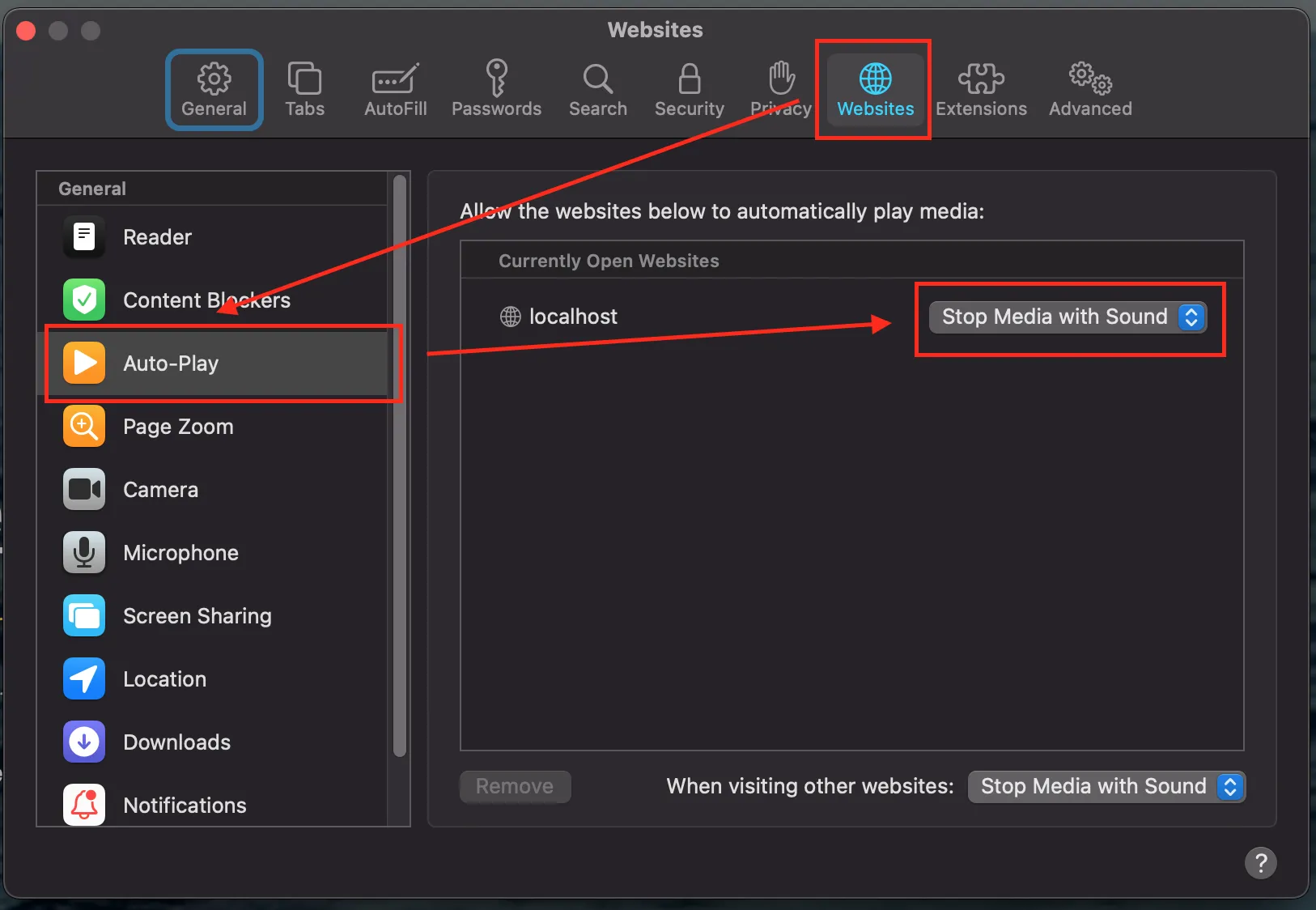Go to the Security preferences tab
The image size is (1316, 910).
click(689, 90)
